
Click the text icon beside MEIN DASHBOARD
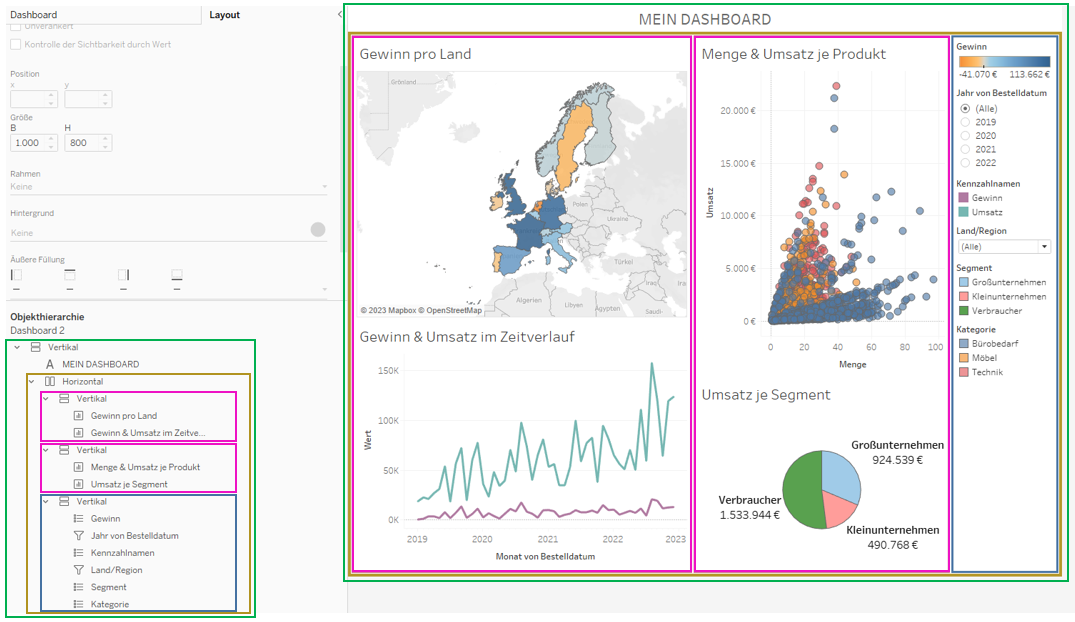point(50,364)
